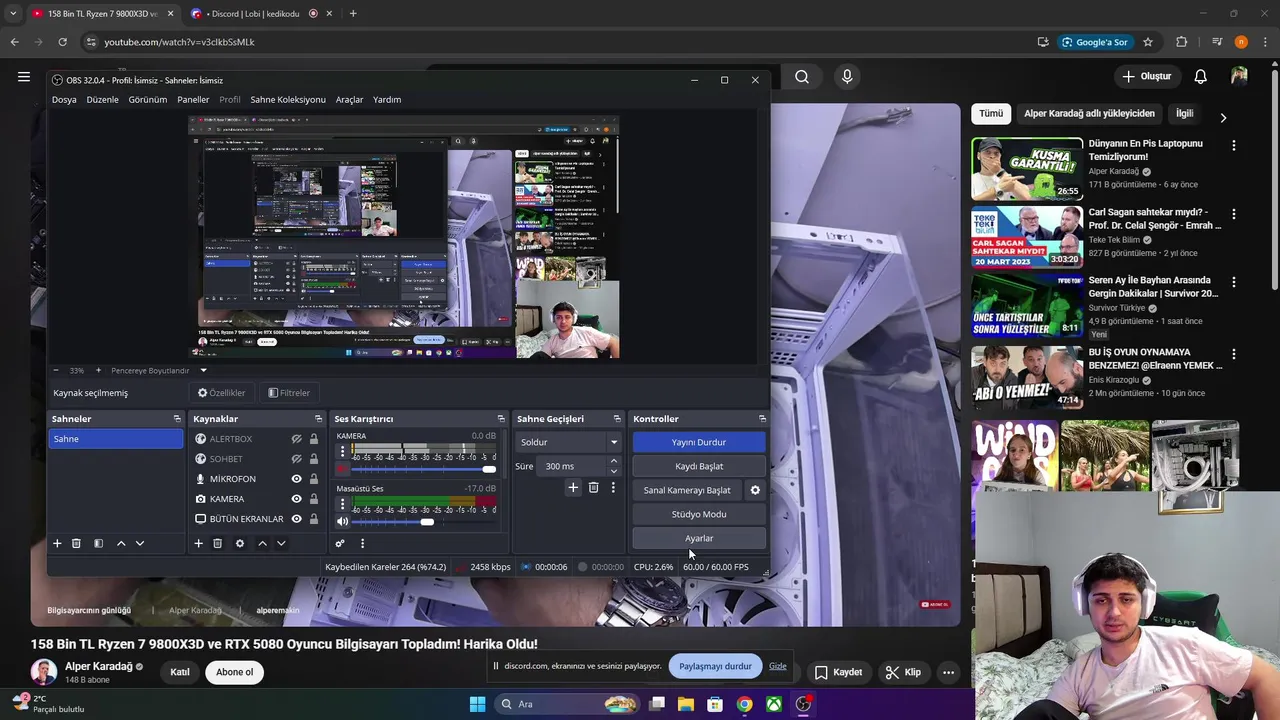Open virtual camera settings gear

pos(755,490)
